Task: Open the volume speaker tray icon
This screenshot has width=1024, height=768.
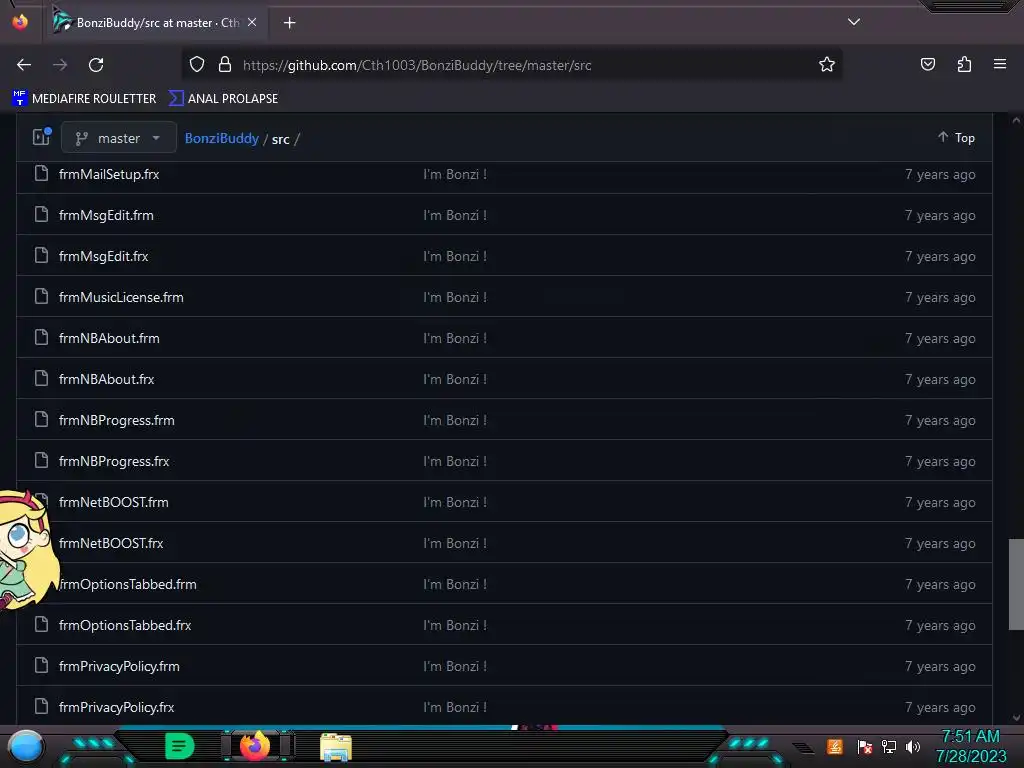Action: point(912,747)
